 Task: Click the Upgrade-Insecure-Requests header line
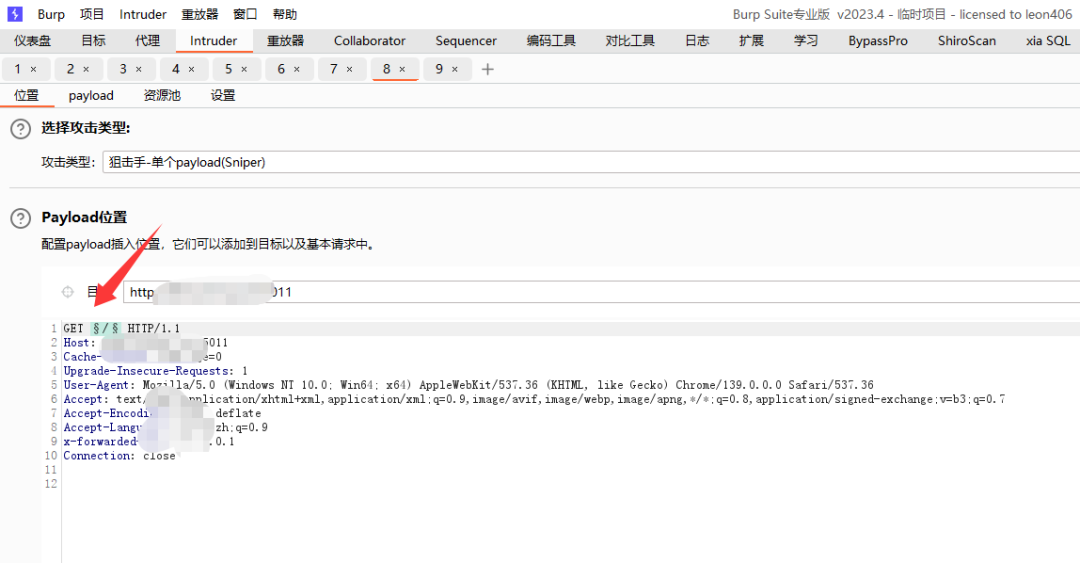pos(155,371)
